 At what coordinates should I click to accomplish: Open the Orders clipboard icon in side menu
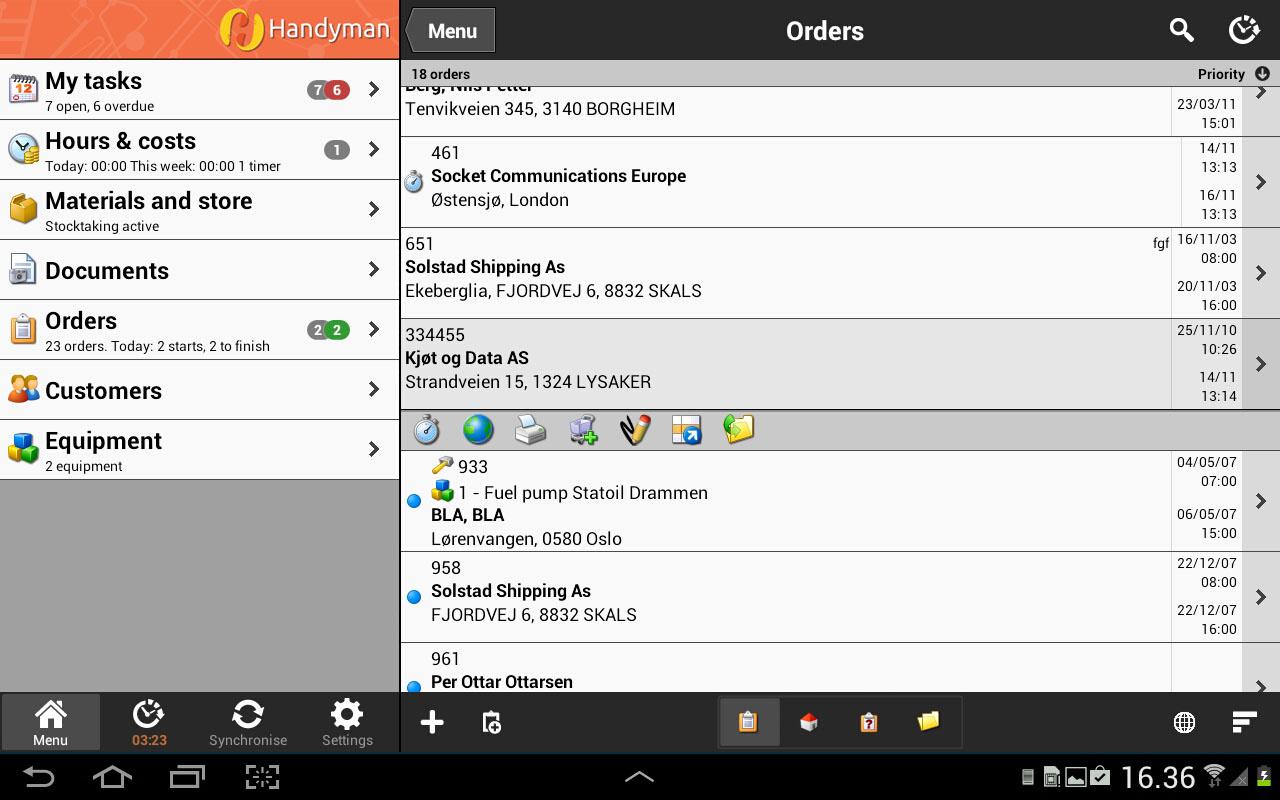[x=23, y=329]
